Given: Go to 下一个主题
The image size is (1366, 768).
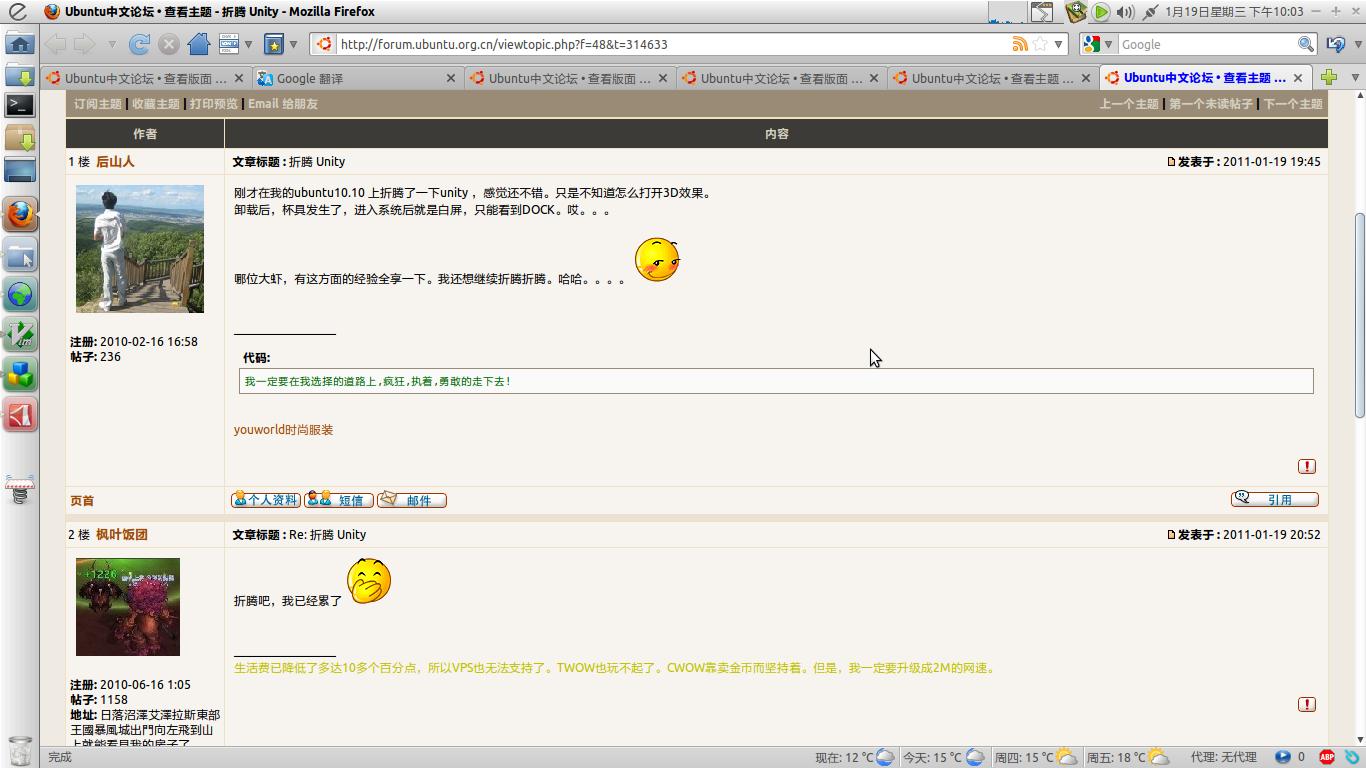Looking at the screenshot, I should point(1293,103).
